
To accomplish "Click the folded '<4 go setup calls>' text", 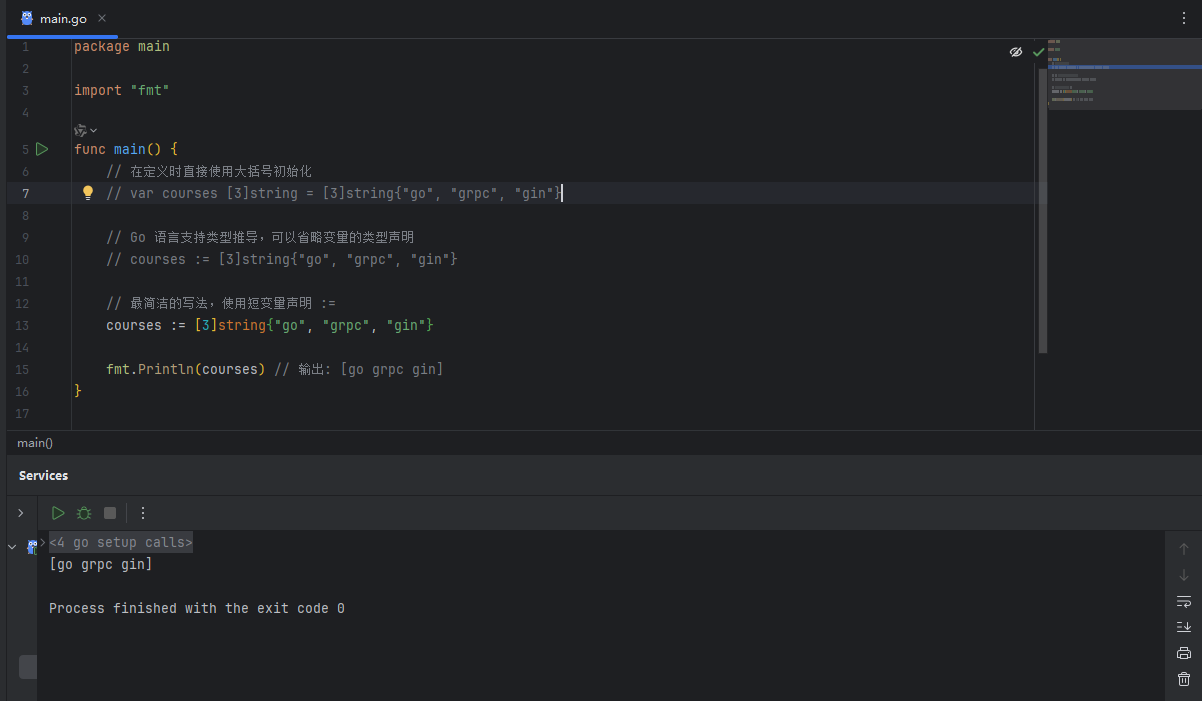I will pyautogui.click(x=121, y=542).
